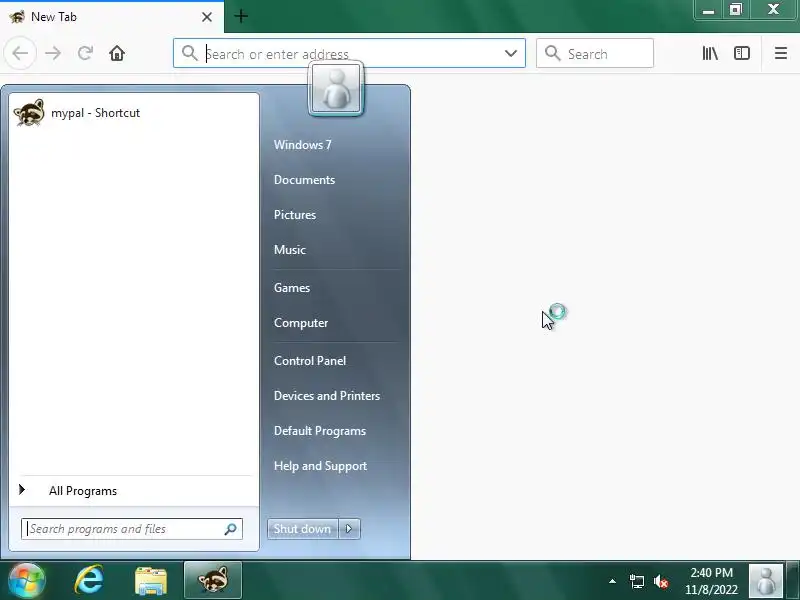Open Windows Explorer from the taskbar
The height and width of the screenshot is (600, 800).
click(x=151, y=581)
